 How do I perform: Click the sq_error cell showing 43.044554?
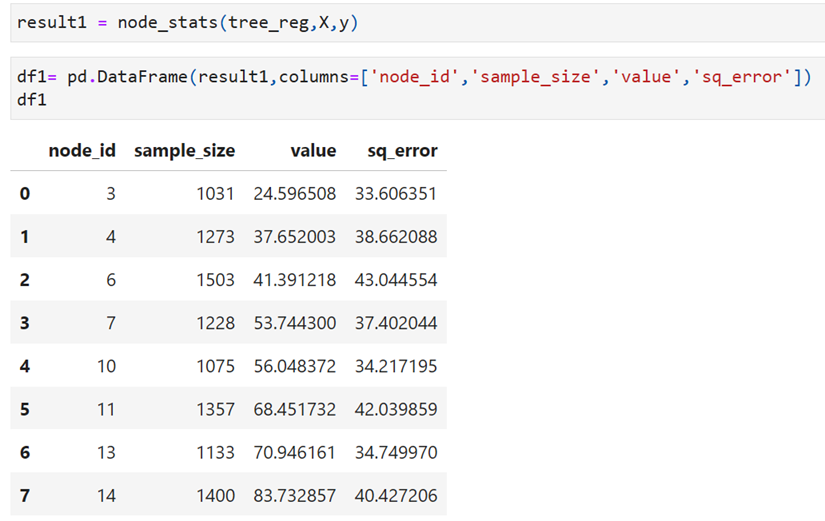click(x=395, y=280)
